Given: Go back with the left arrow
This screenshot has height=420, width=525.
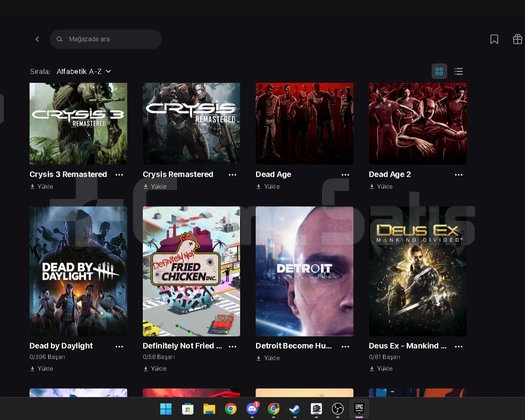Looking at the screenshot, I should coord(37,39).
